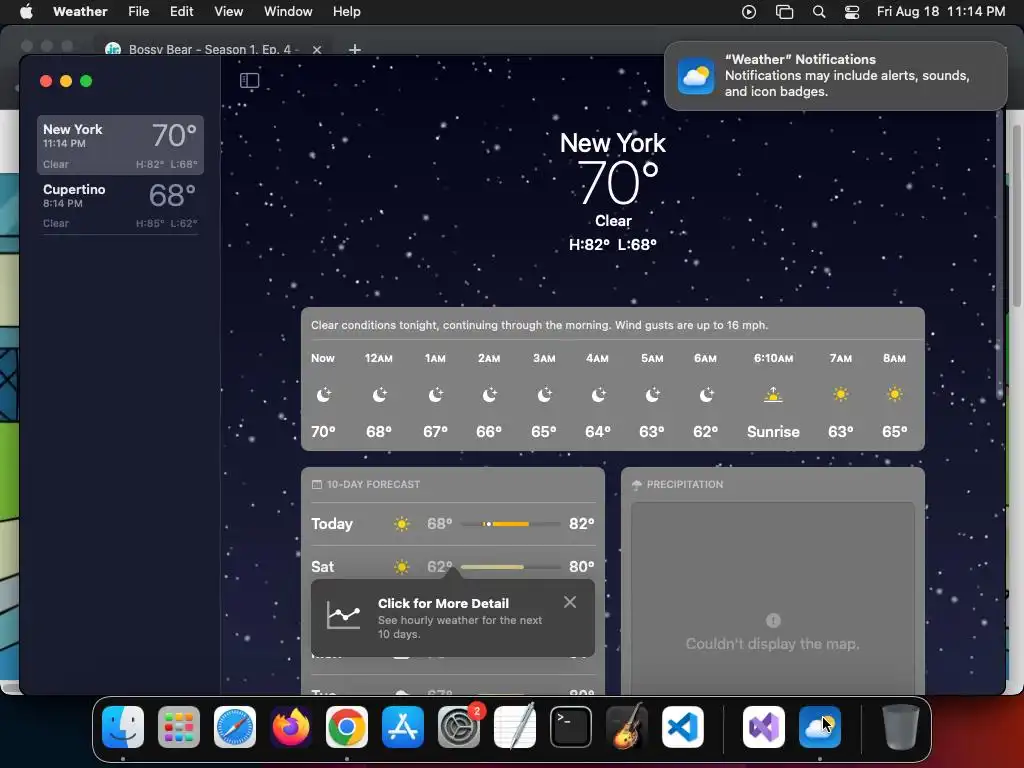The width and height of the screenshot is (1024, 768).
Task: Dismiss the Click for More Detail tooltip
Action: pyautogui.click(x=569, y=602)
